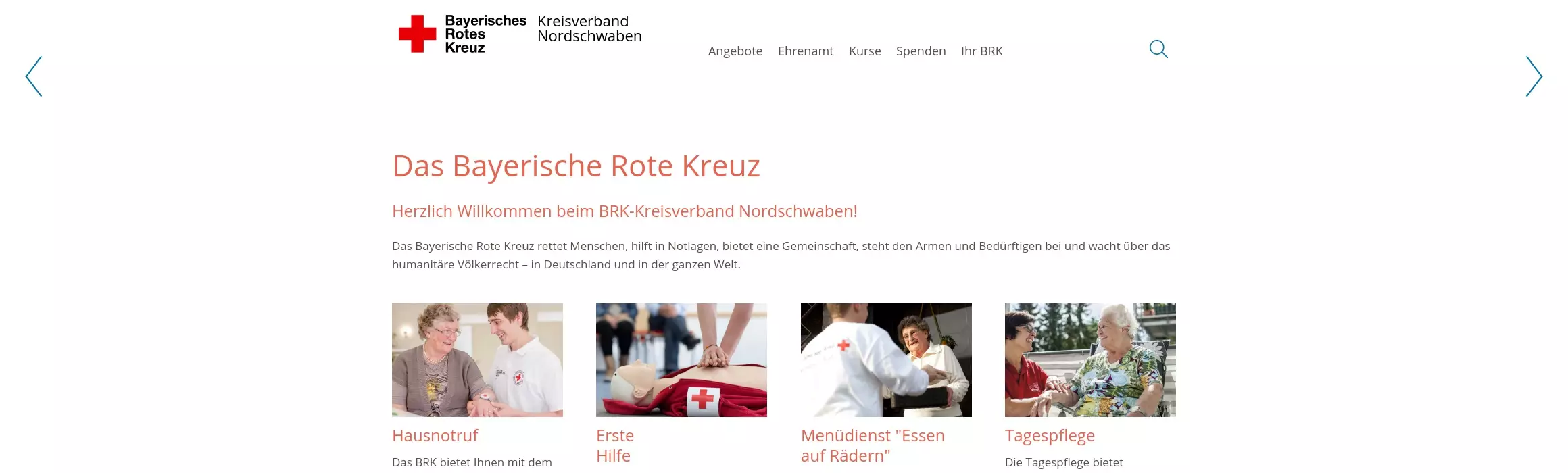Viewport: 1568px width, 473px height.
Task: Open the Essen auf Rädern photo
Action: (886, 360)
